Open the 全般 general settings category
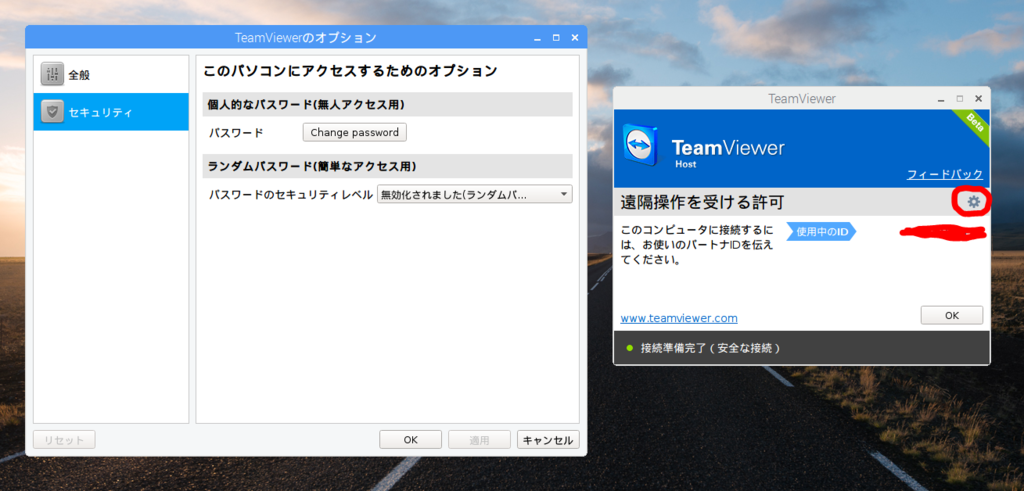The height and width of the screenshot is (491, 1024). (111, 74)
